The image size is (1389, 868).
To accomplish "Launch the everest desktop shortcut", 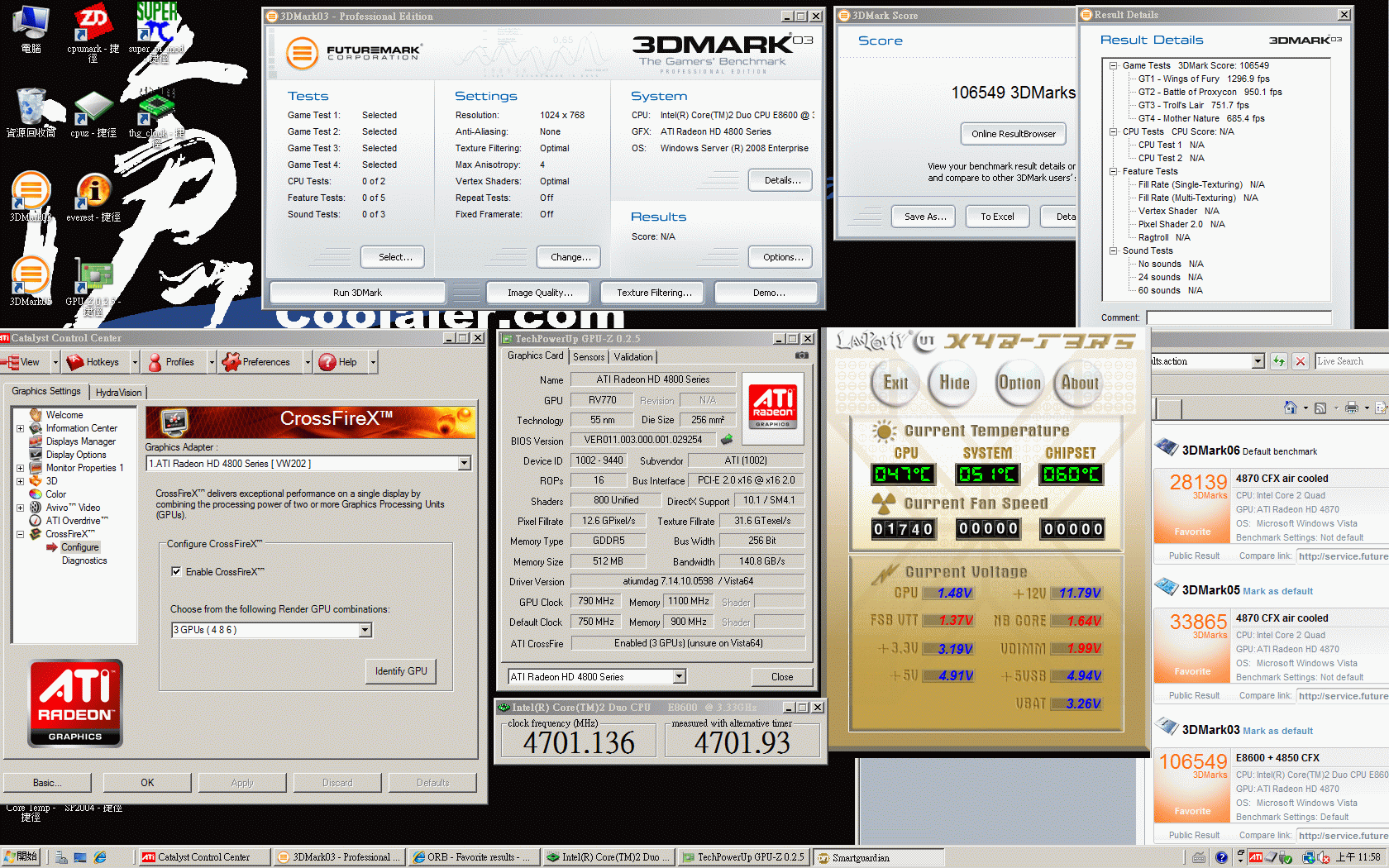I will (x=93, y=197).
